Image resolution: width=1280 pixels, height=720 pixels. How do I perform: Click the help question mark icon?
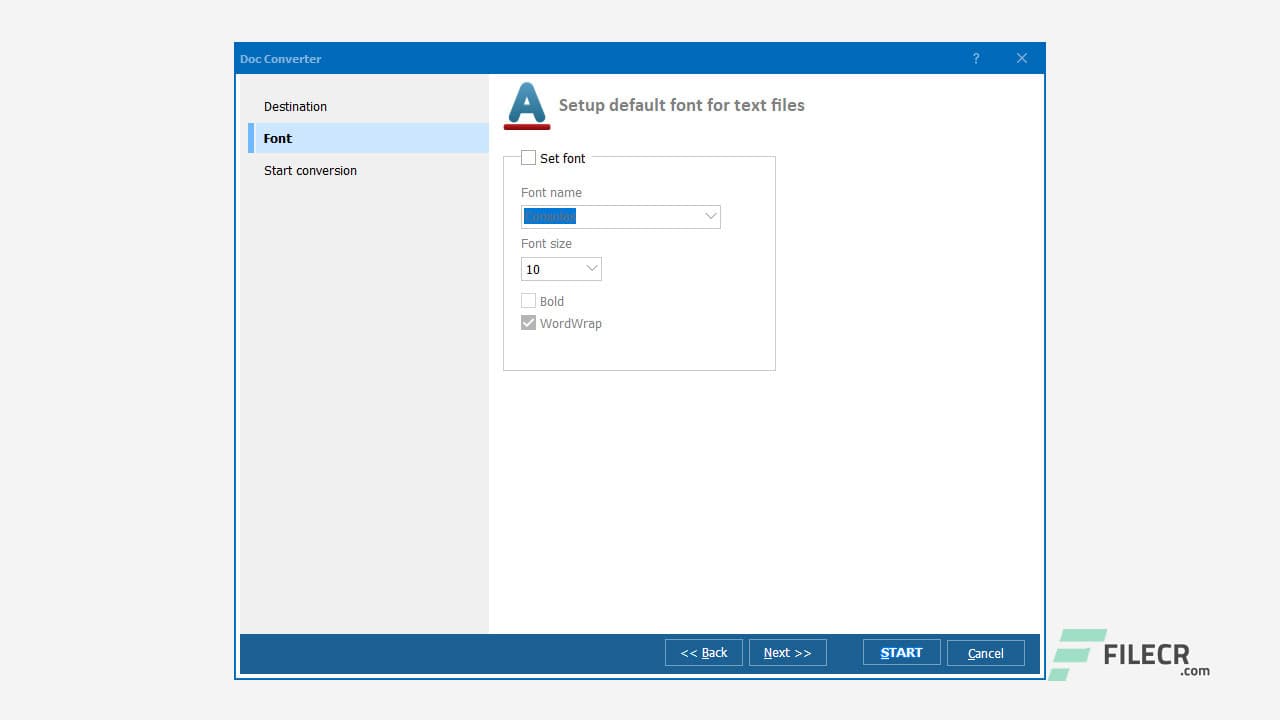[975, 58]
